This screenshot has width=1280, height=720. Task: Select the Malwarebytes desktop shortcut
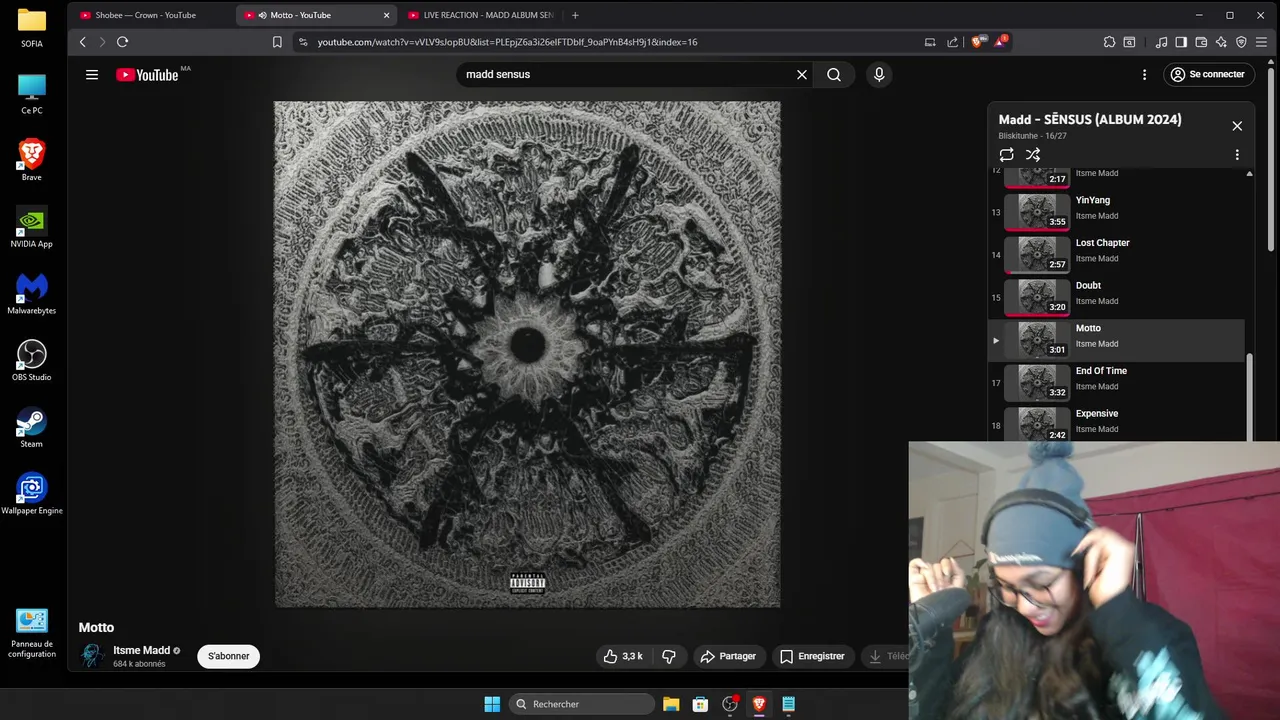coord(31,293)
